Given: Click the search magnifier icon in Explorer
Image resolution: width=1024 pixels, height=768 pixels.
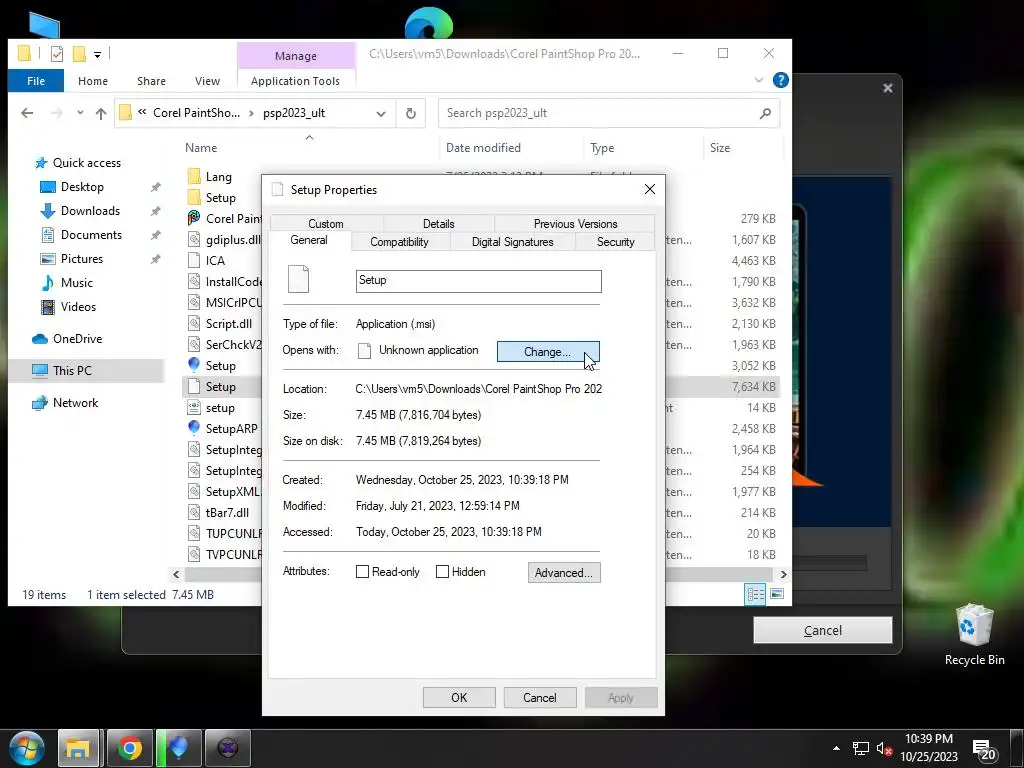Looking at the screenshot, I should (765, 113).
